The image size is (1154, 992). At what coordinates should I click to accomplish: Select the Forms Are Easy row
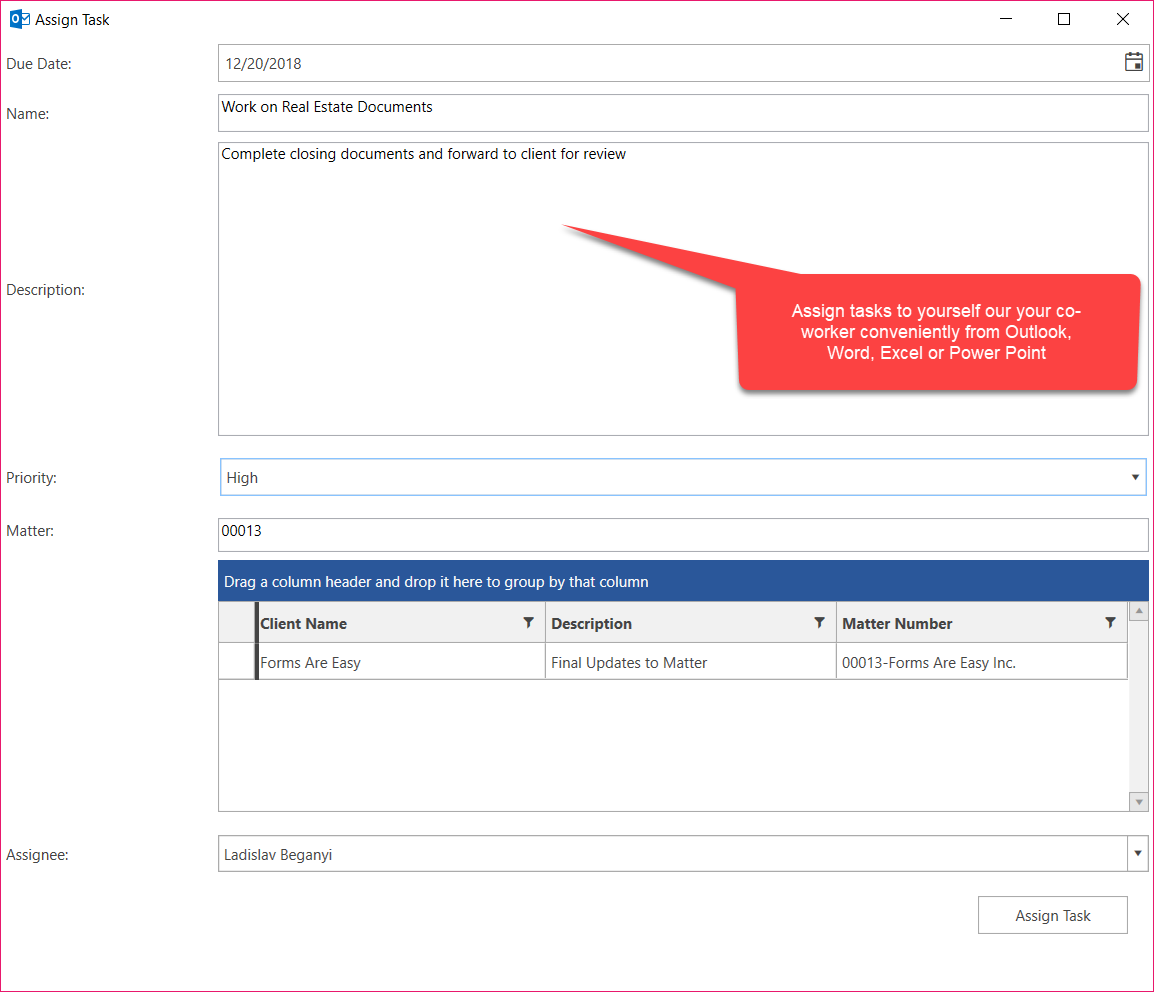(x=400, y=662)
